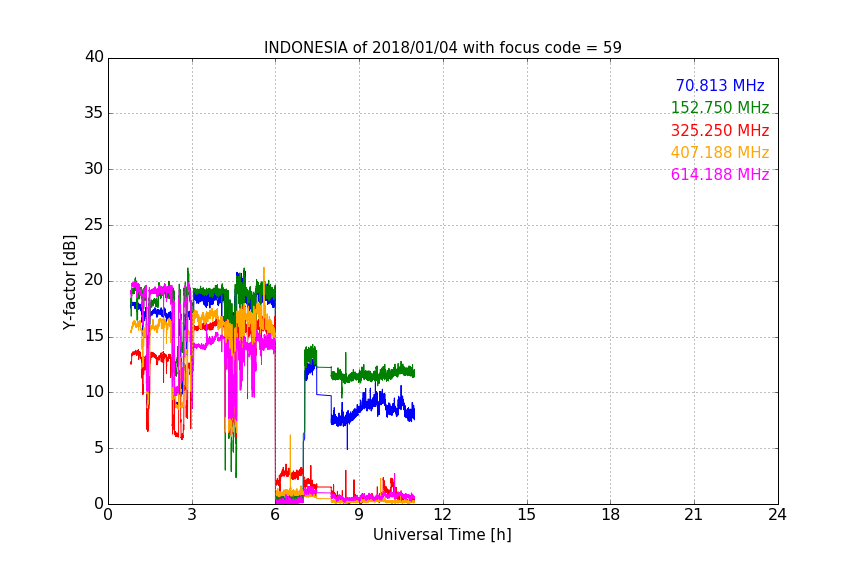Click the y-axis tick label 35

coord(94,113)
